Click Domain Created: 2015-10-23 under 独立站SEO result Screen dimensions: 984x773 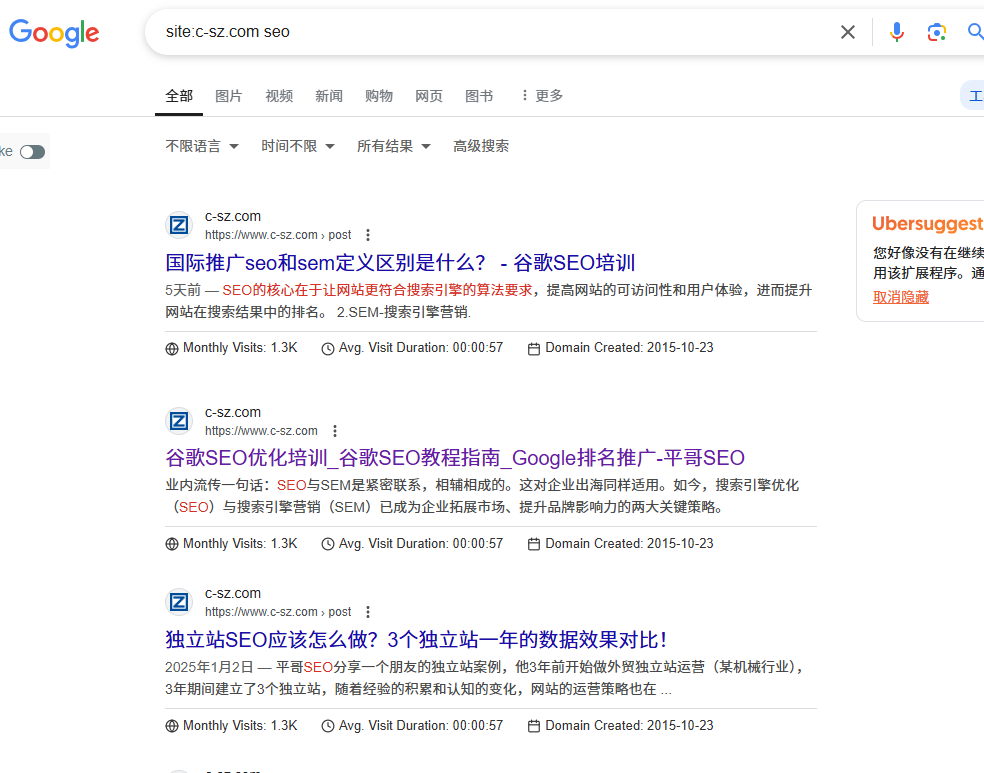(x=629, y=725)
